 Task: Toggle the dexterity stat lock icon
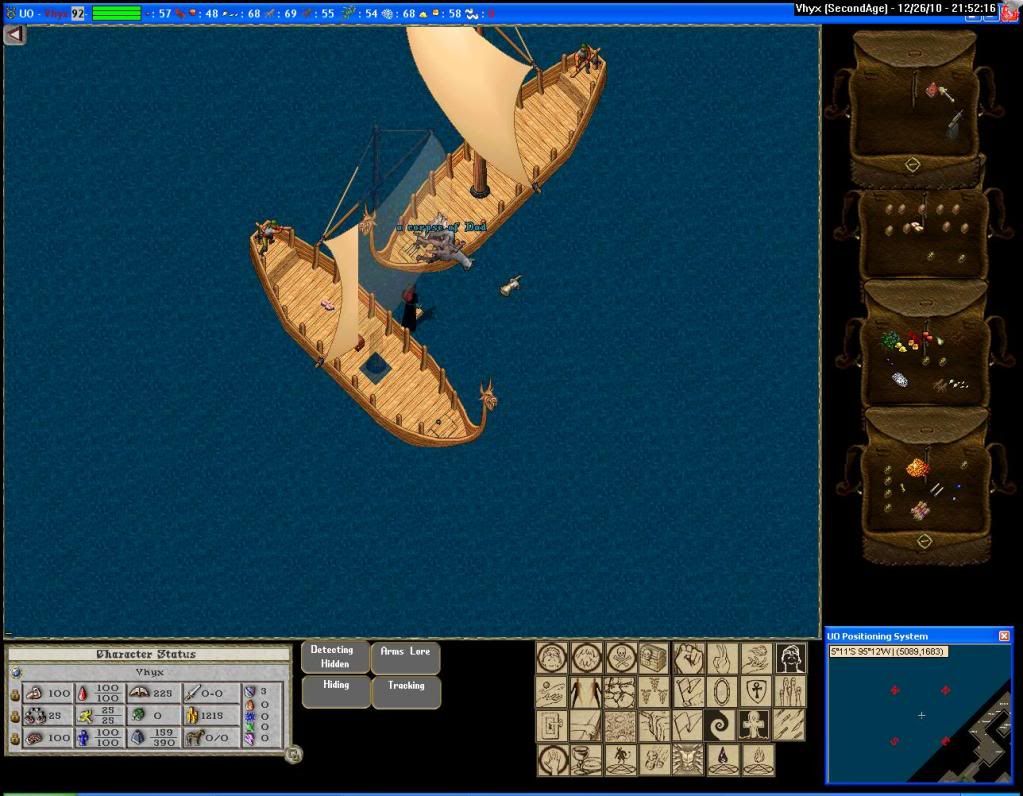[15, 717]
